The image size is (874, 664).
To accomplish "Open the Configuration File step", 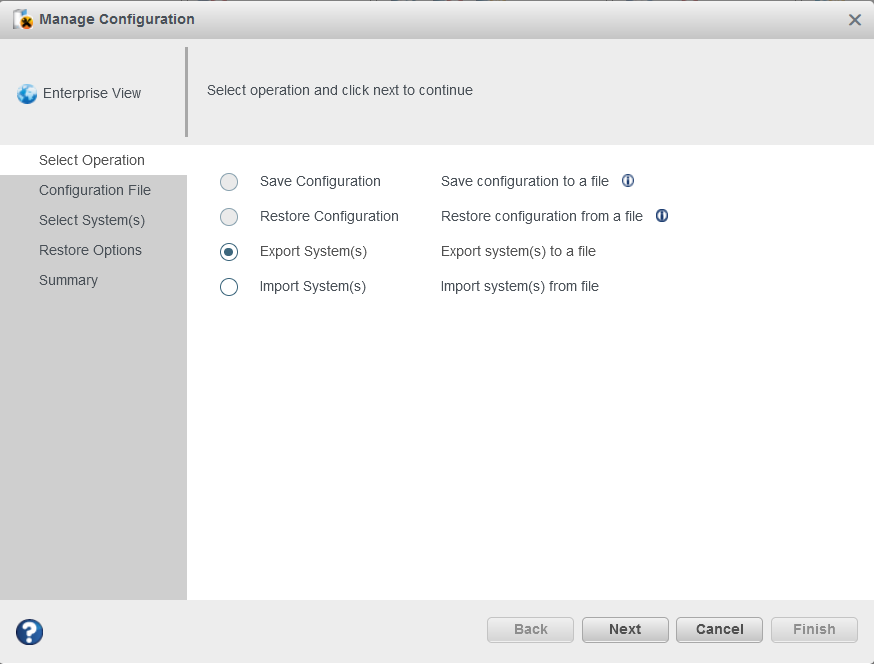I will (95, 190).
